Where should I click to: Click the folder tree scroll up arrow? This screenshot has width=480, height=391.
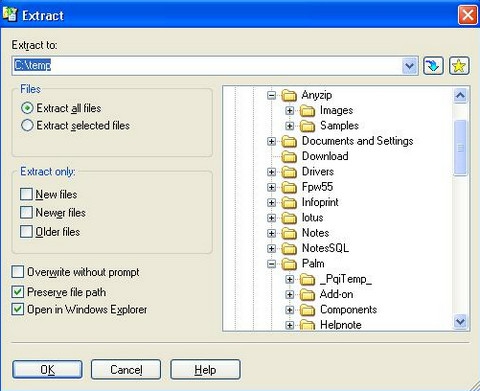(x=460, y=96)
